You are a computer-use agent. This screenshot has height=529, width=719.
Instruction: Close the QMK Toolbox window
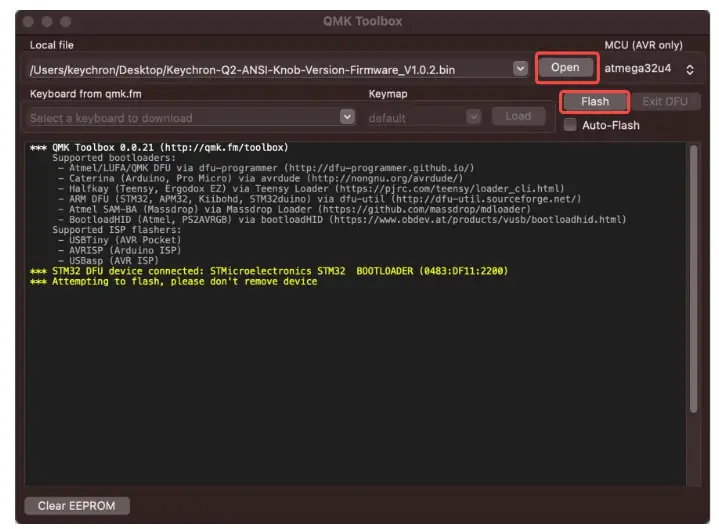click(28, 22)
